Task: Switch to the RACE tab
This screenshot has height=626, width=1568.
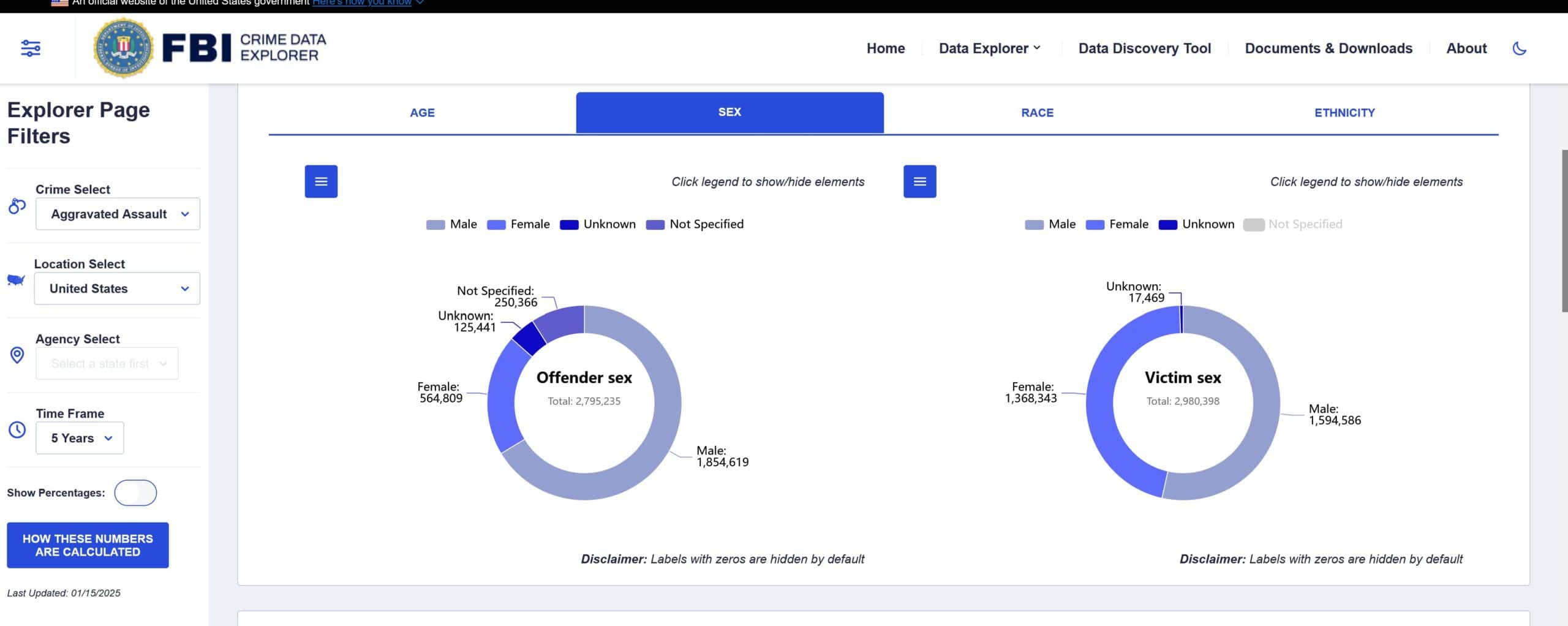Action: (x=1037, y=113)
